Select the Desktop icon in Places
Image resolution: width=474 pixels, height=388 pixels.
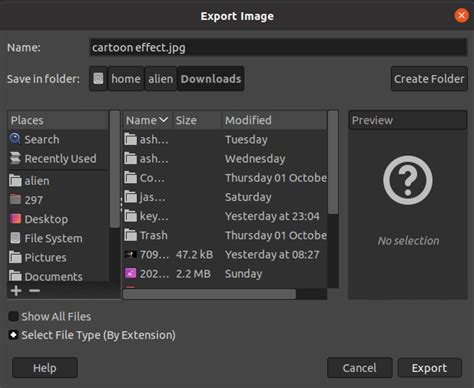pyautogui.click(x=15, y=219)
